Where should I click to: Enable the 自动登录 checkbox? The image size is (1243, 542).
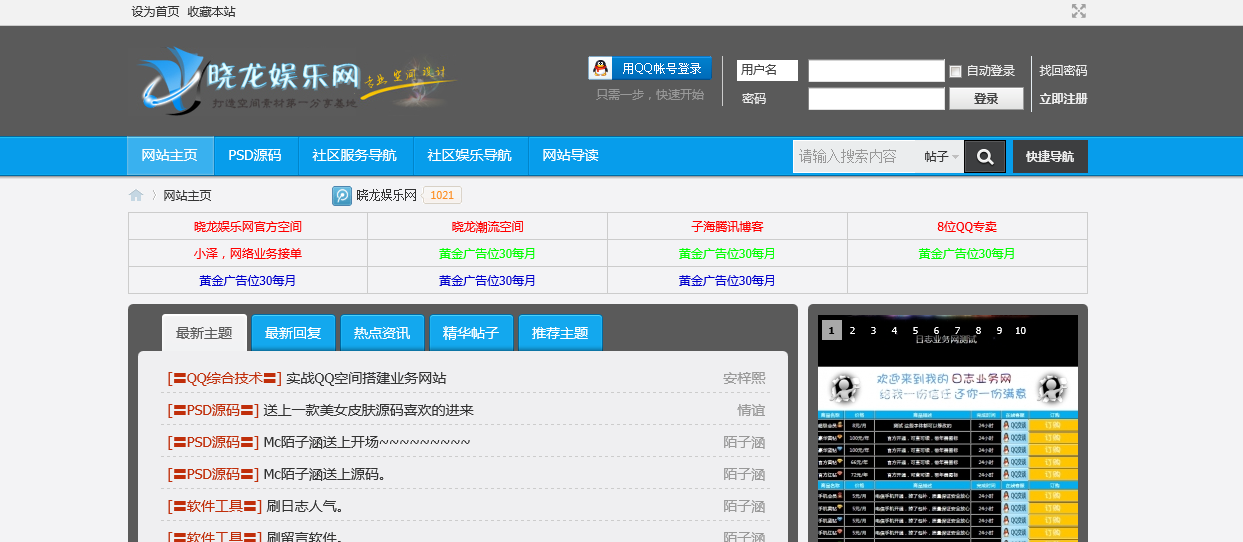(955, 71)
